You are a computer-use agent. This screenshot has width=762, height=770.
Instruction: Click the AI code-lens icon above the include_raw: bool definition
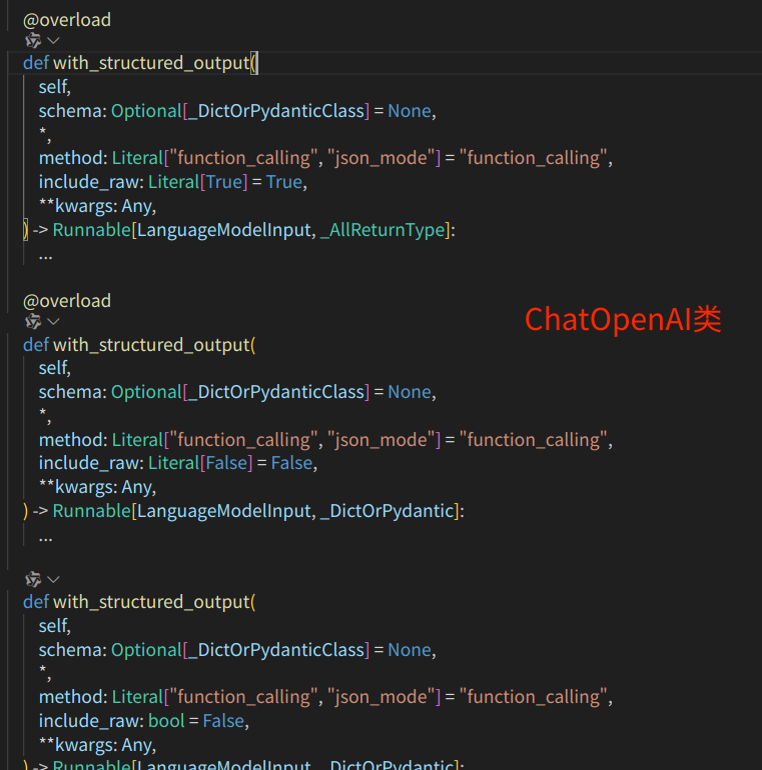tap(33, 579)
